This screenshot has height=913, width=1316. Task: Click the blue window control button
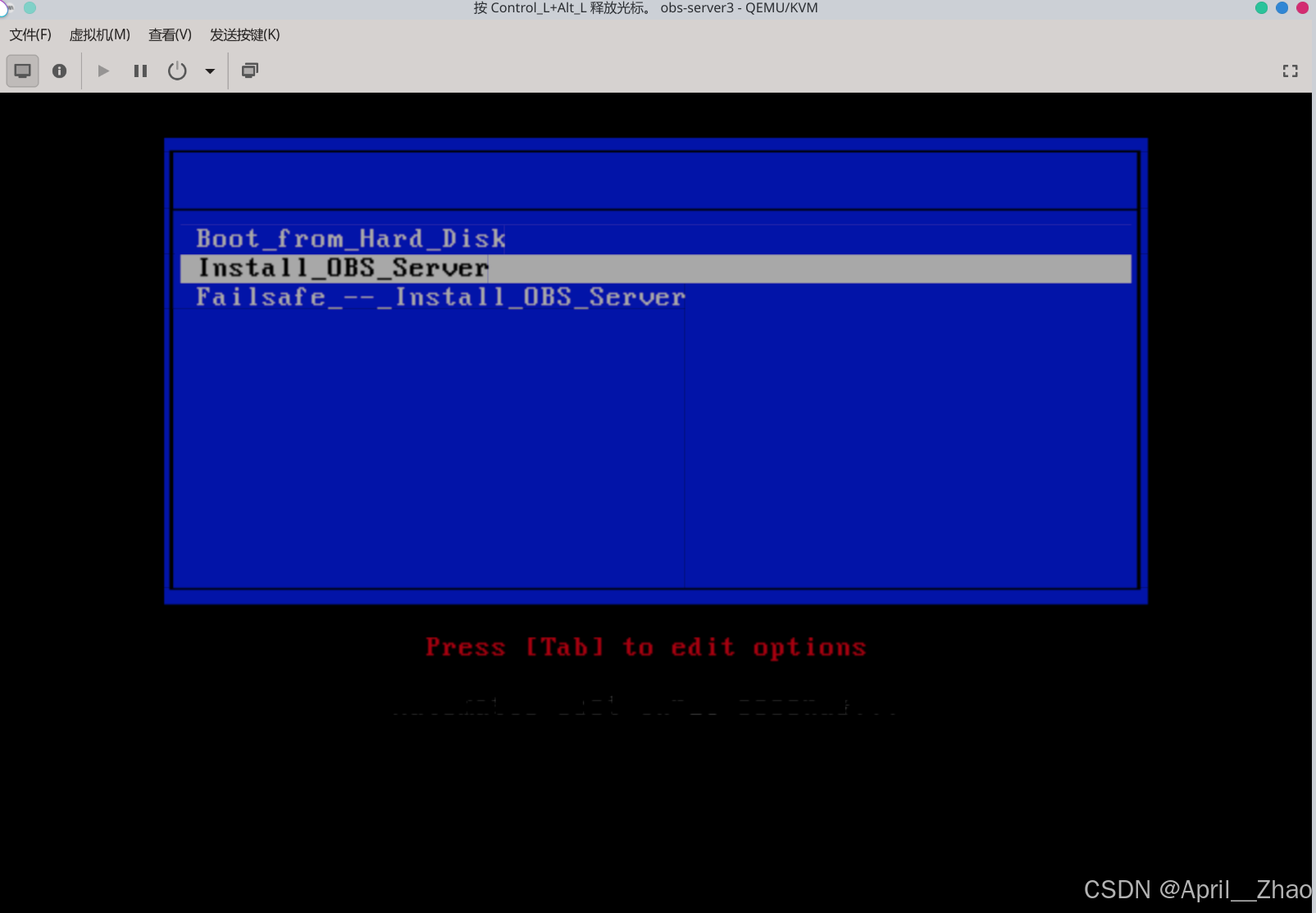tap(1282, 7)
